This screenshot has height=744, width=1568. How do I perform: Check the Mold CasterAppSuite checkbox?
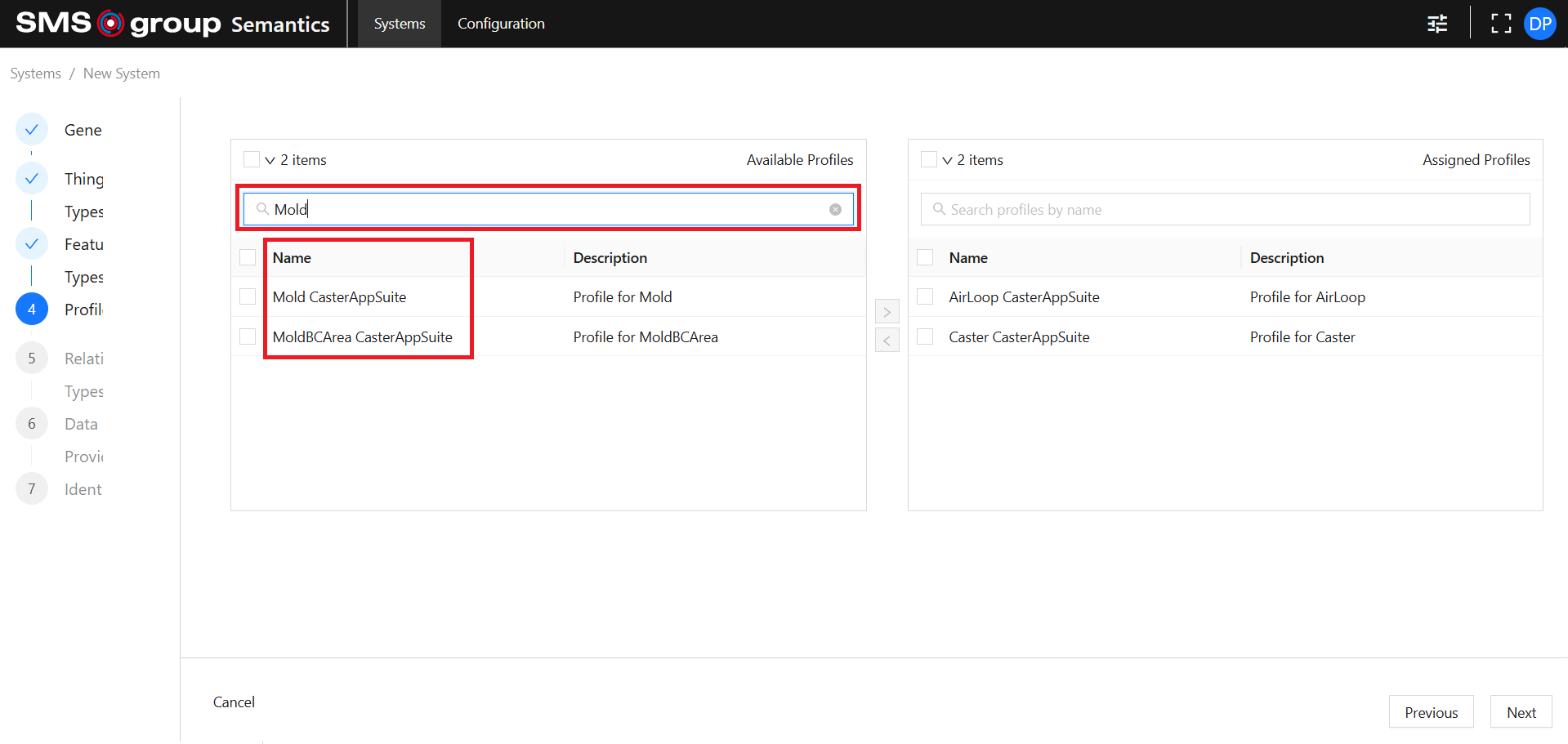248,296
